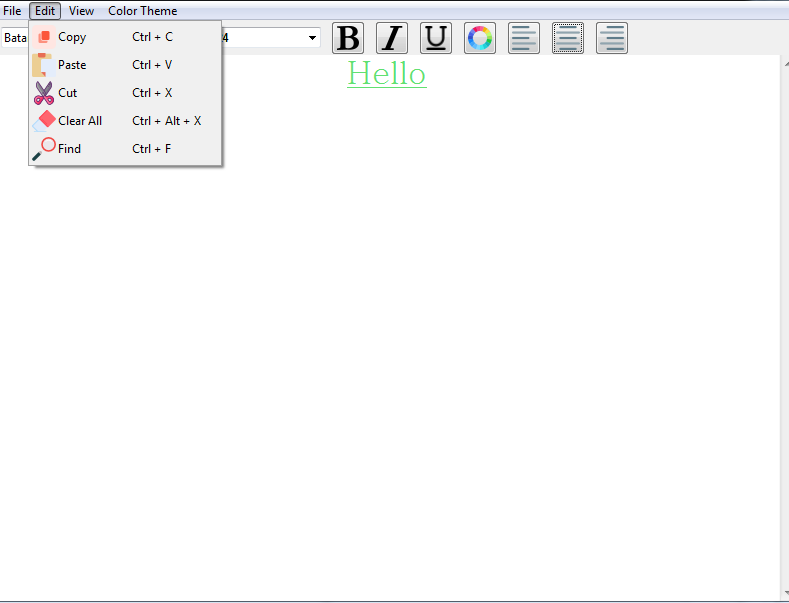This screenshot has width=789, height=603.
Task: Toggle Italic formatting button
Action: click(x=392, y=38)
